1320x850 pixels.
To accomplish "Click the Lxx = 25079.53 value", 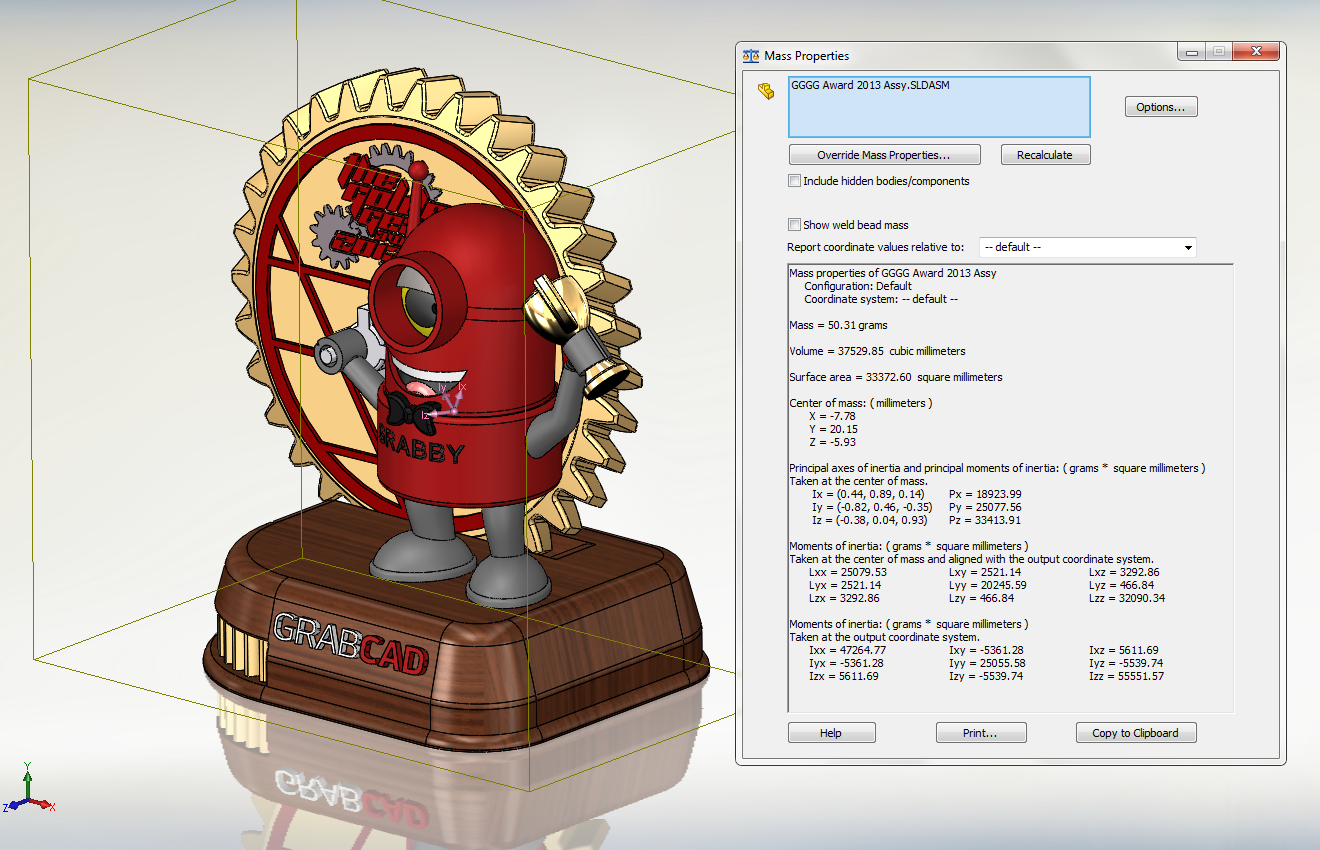I will click(x=847, y=572).
